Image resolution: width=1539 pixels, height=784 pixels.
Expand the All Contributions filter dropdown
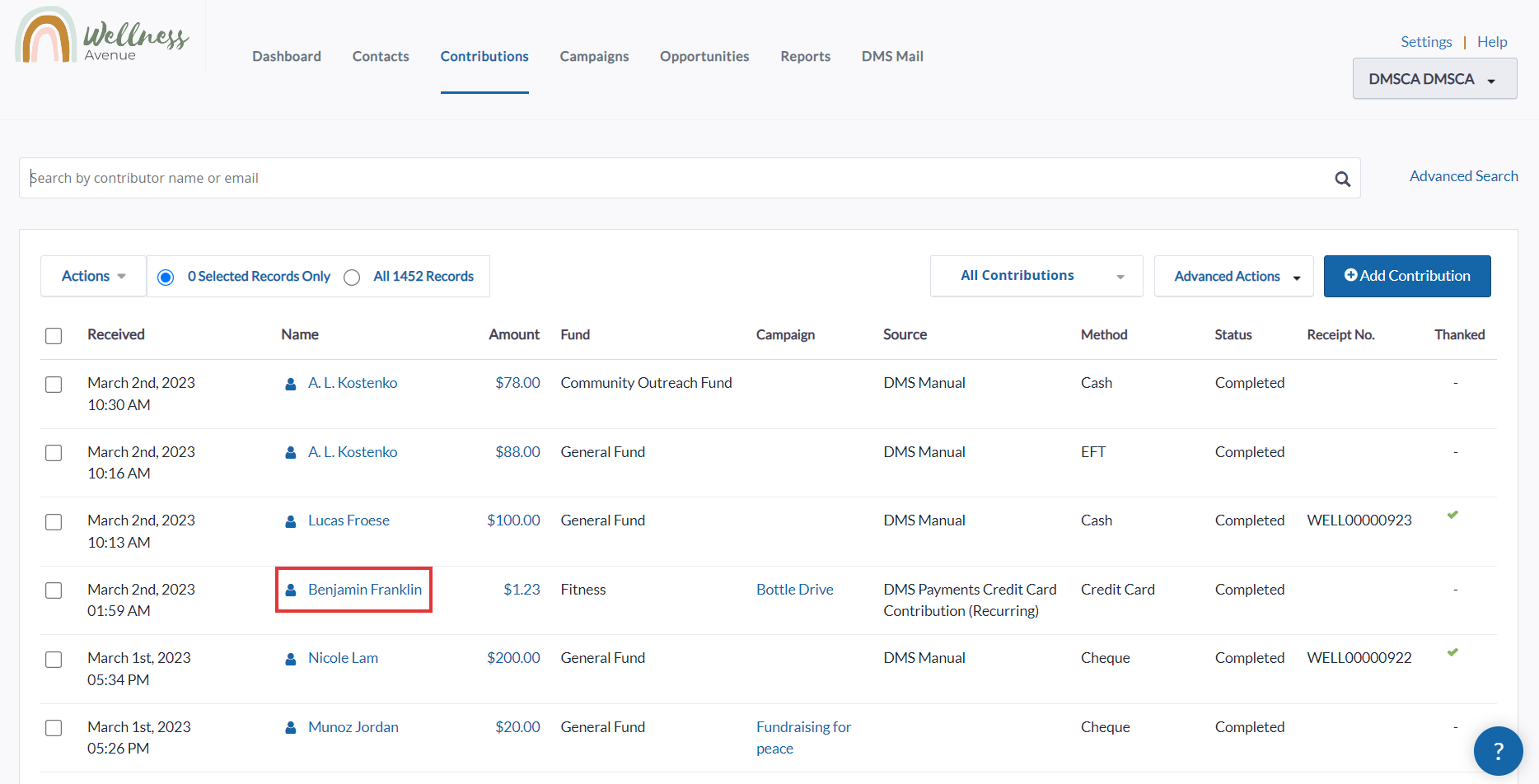1036,276
